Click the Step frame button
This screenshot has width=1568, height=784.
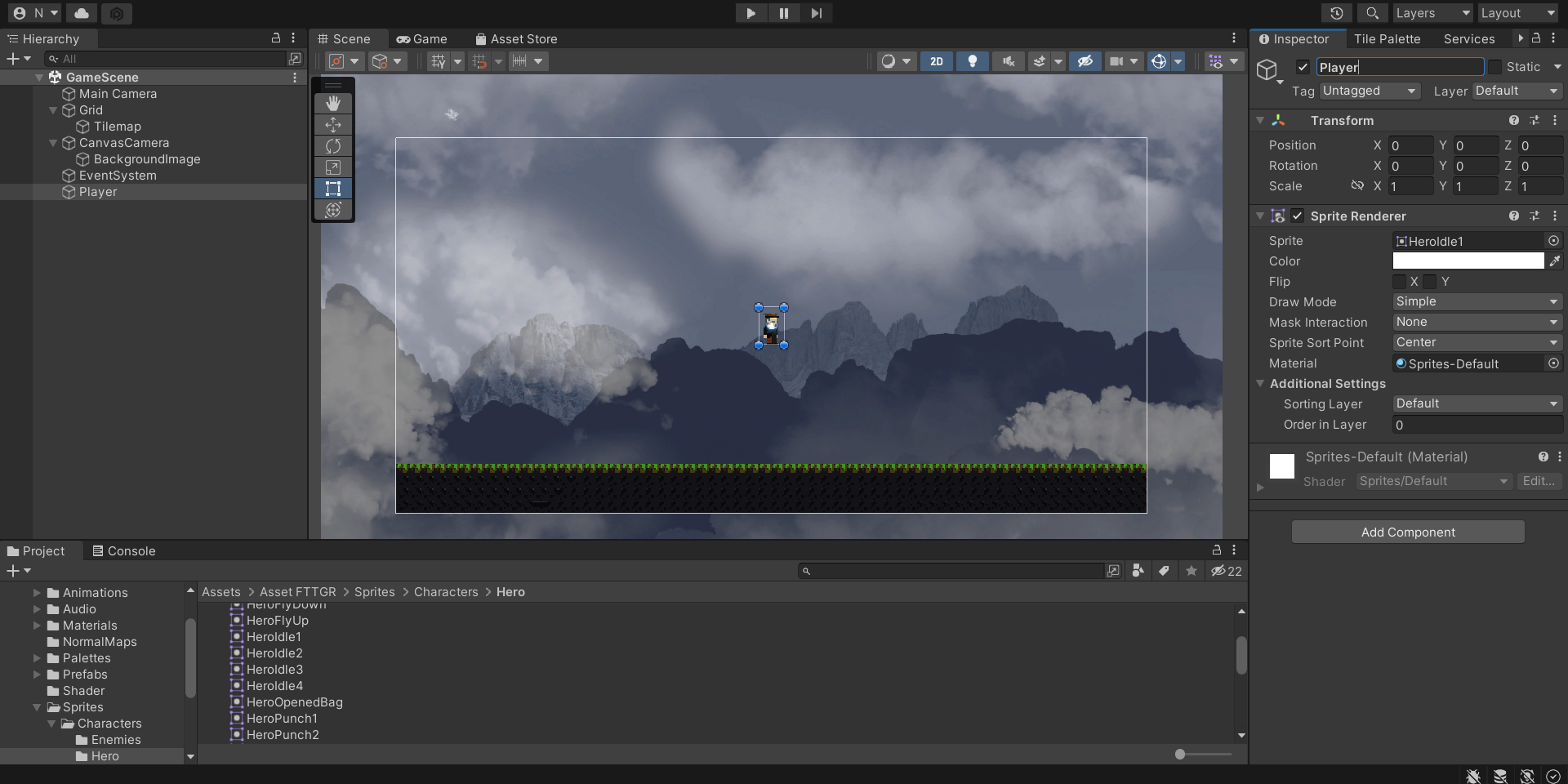click(817, 13)
